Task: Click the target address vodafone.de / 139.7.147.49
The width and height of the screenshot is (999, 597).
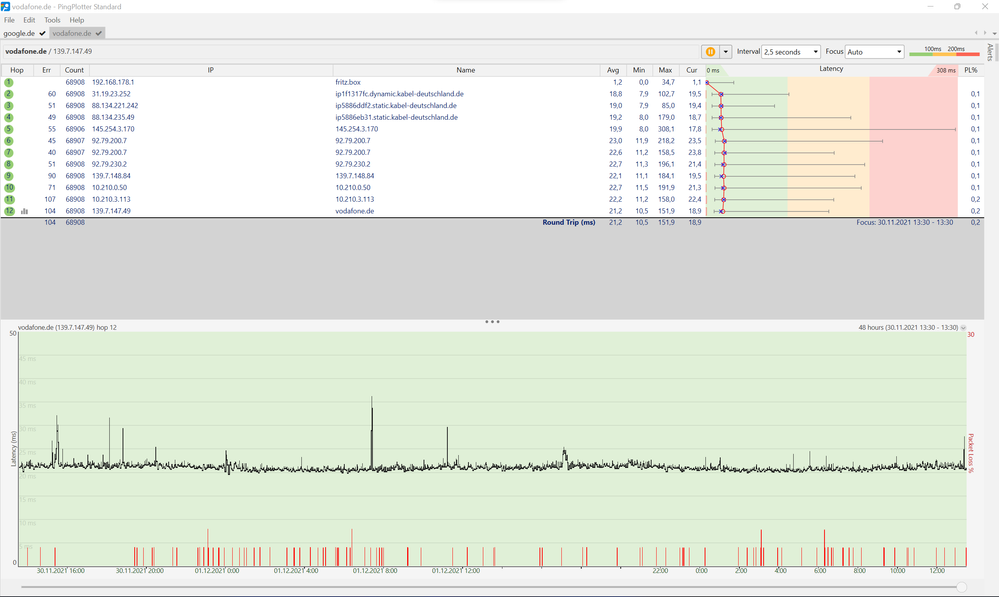Action: tap(48, 52)
